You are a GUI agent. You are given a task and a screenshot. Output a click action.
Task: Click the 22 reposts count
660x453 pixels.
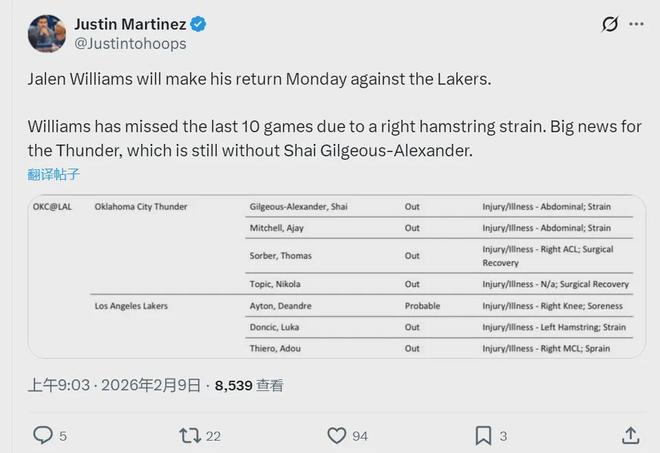(x=213, y=435)
